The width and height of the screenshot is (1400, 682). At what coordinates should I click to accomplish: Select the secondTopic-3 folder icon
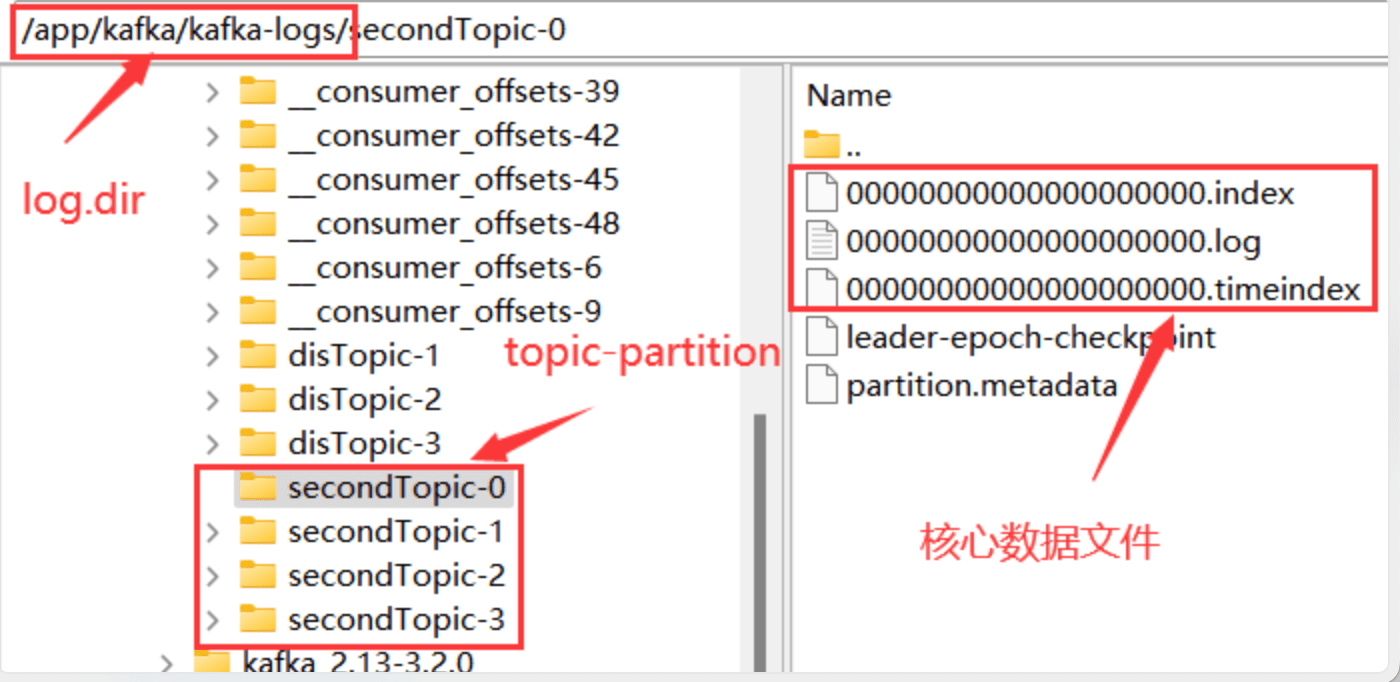258,619
